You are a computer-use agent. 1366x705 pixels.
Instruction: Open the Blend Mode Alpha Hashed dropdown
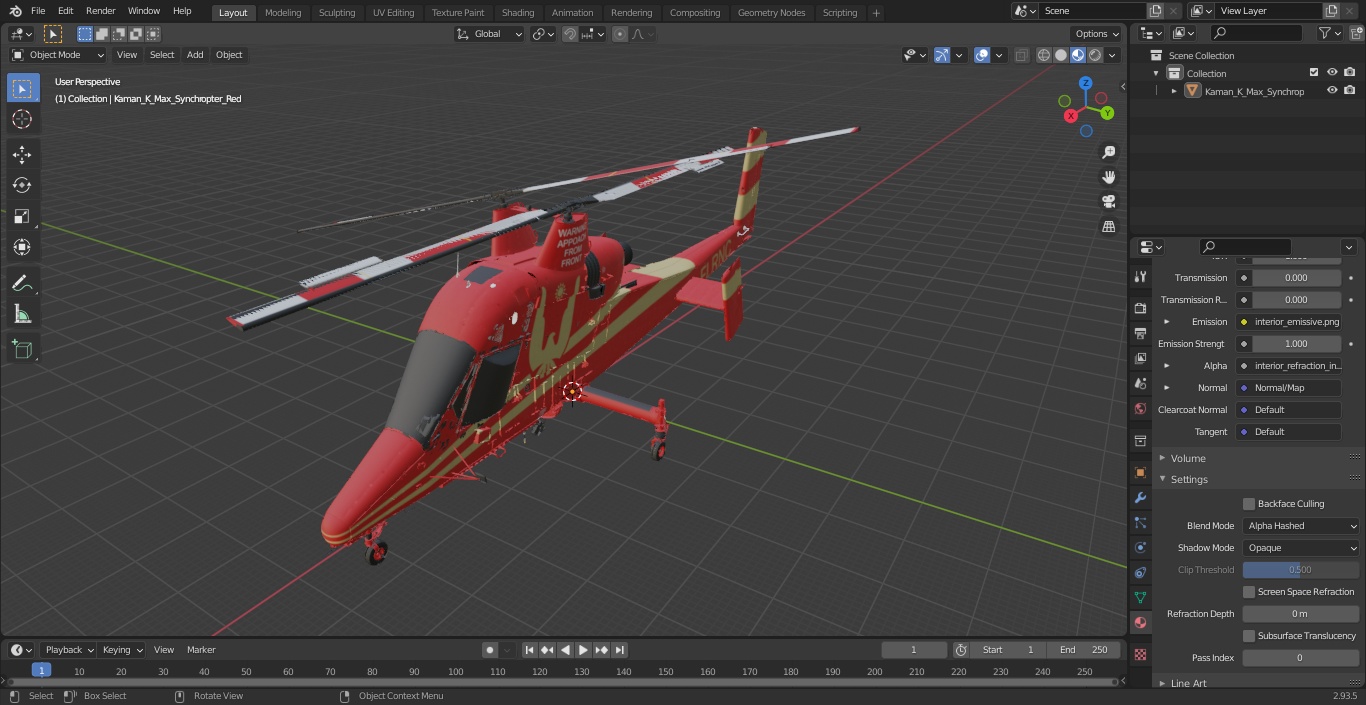coord(1301,526)
